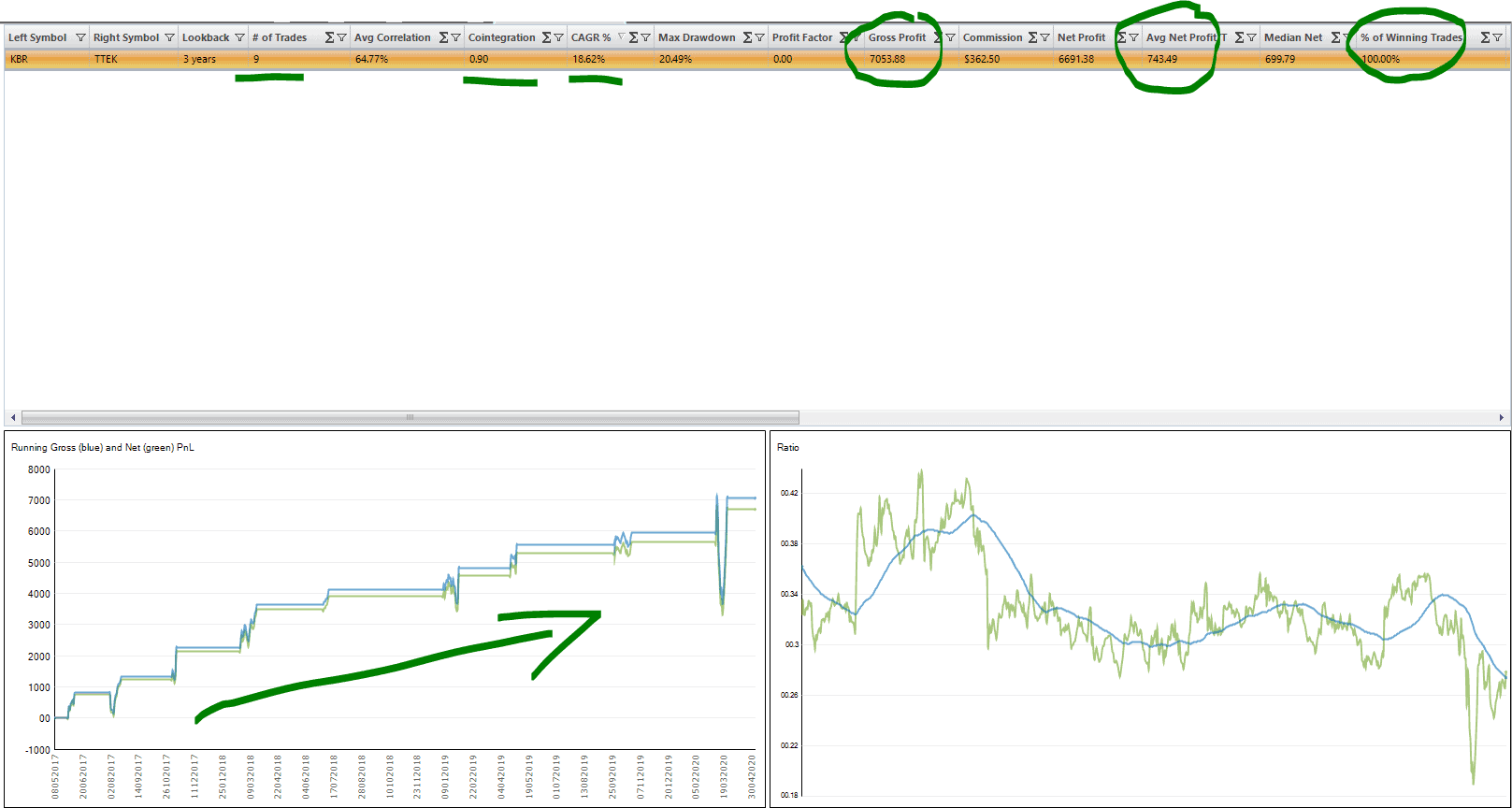Select the TTEK right symbol cell
Image resolution: width=1512 pixels, height=808 pixels.
tap(134, 59)
